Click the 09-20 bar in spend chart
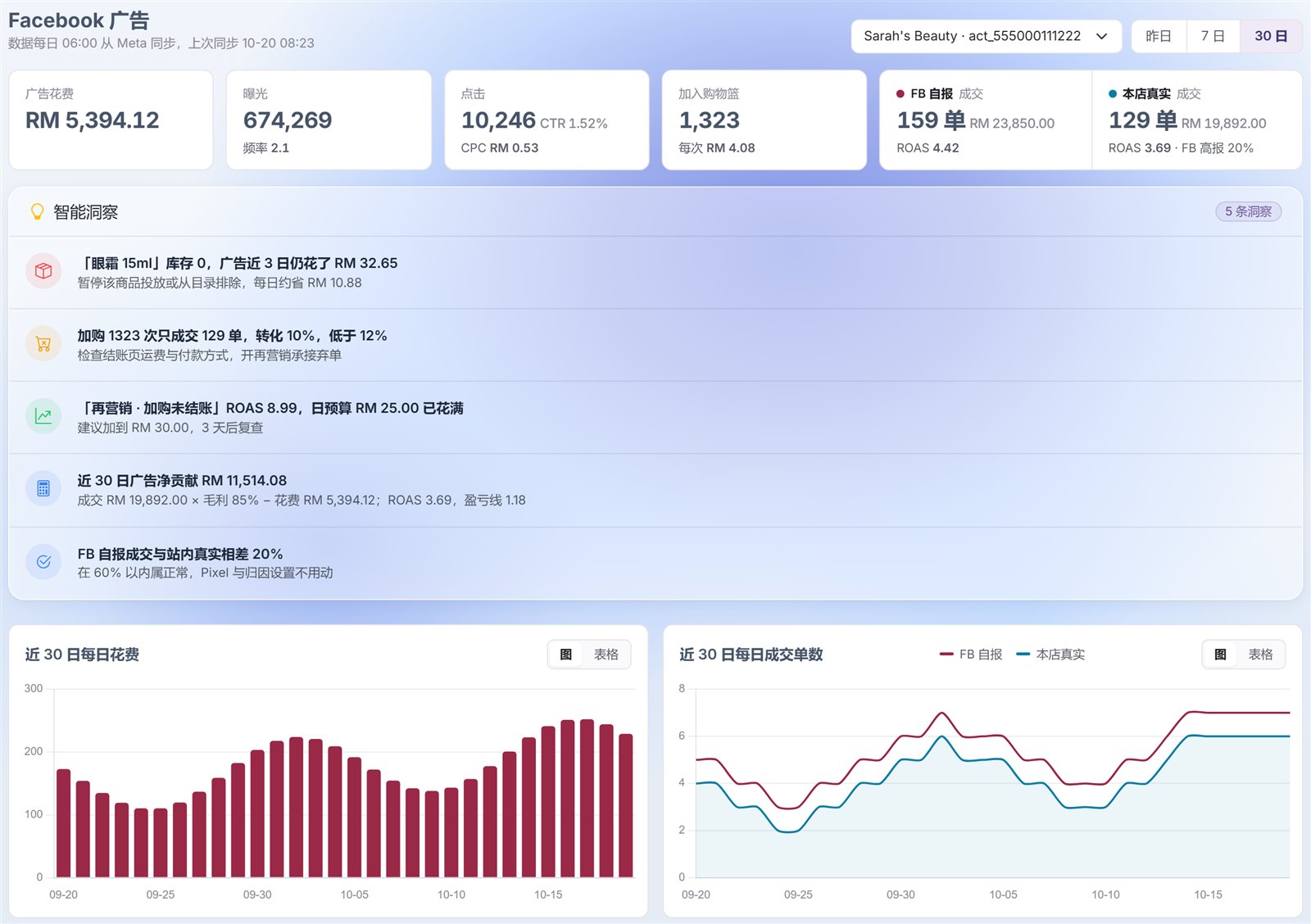The width and height of the screenshot is (1311, 924). 63,823
